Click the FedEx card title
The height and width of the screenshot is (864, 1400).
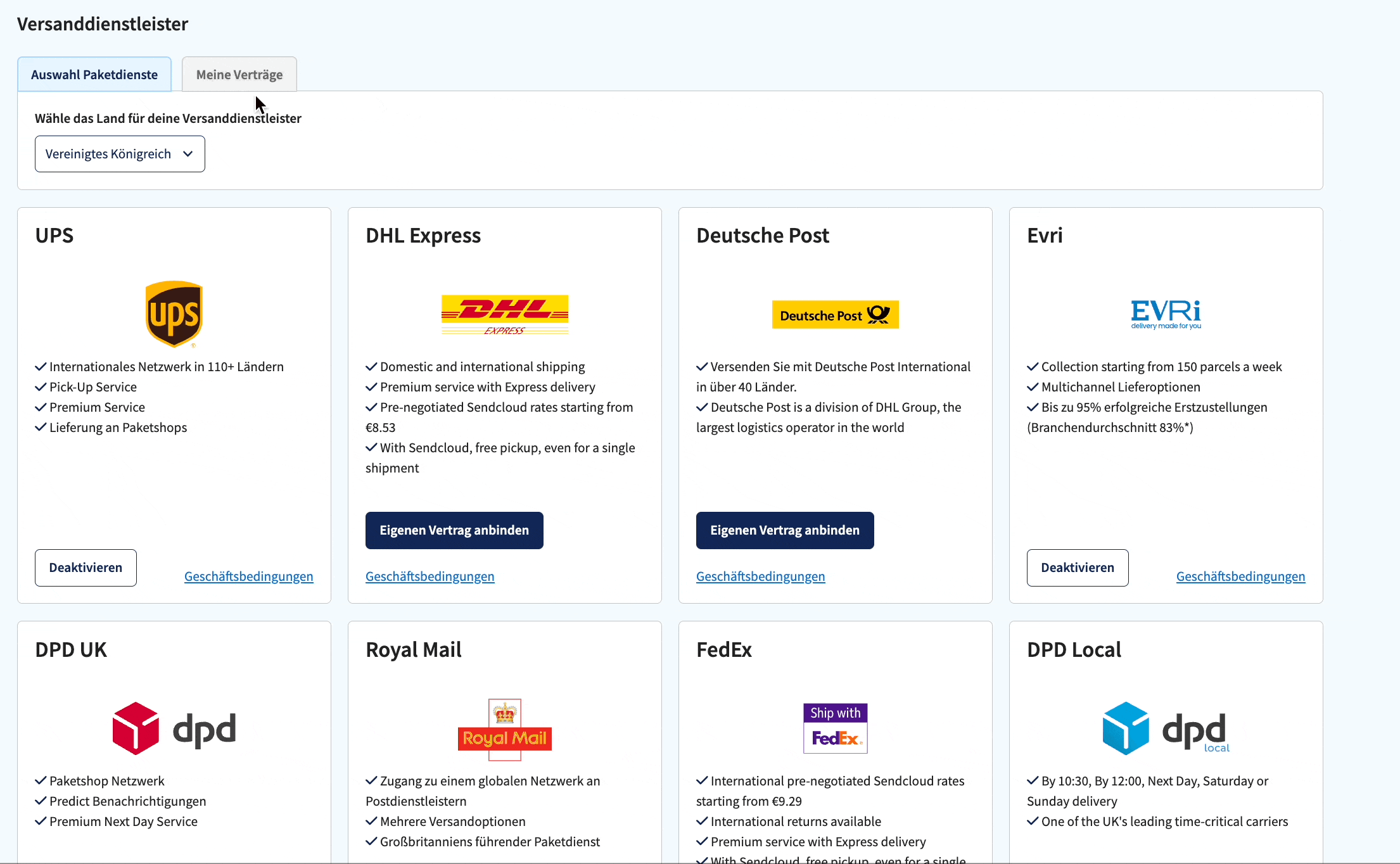pos(724,650)
